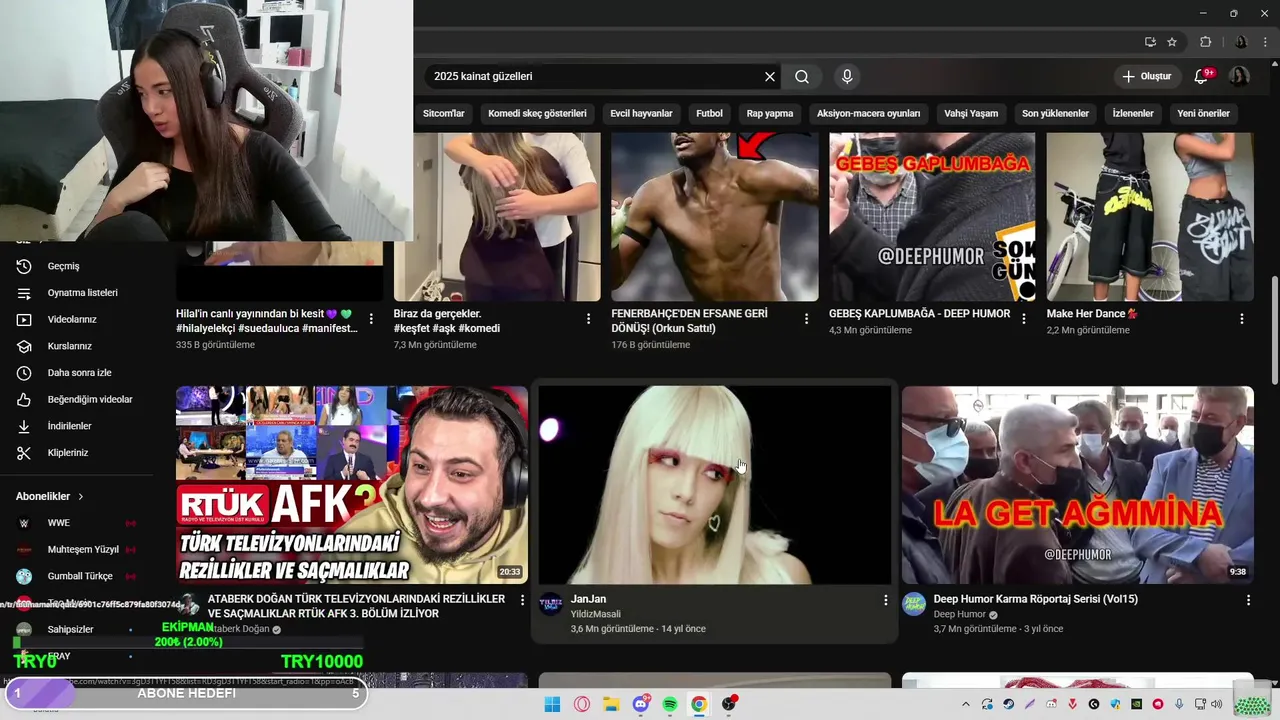Viewport: 1280px width, 720px height.
Task: Select the Son yüklenenler chip
Action: point(1055,113)
